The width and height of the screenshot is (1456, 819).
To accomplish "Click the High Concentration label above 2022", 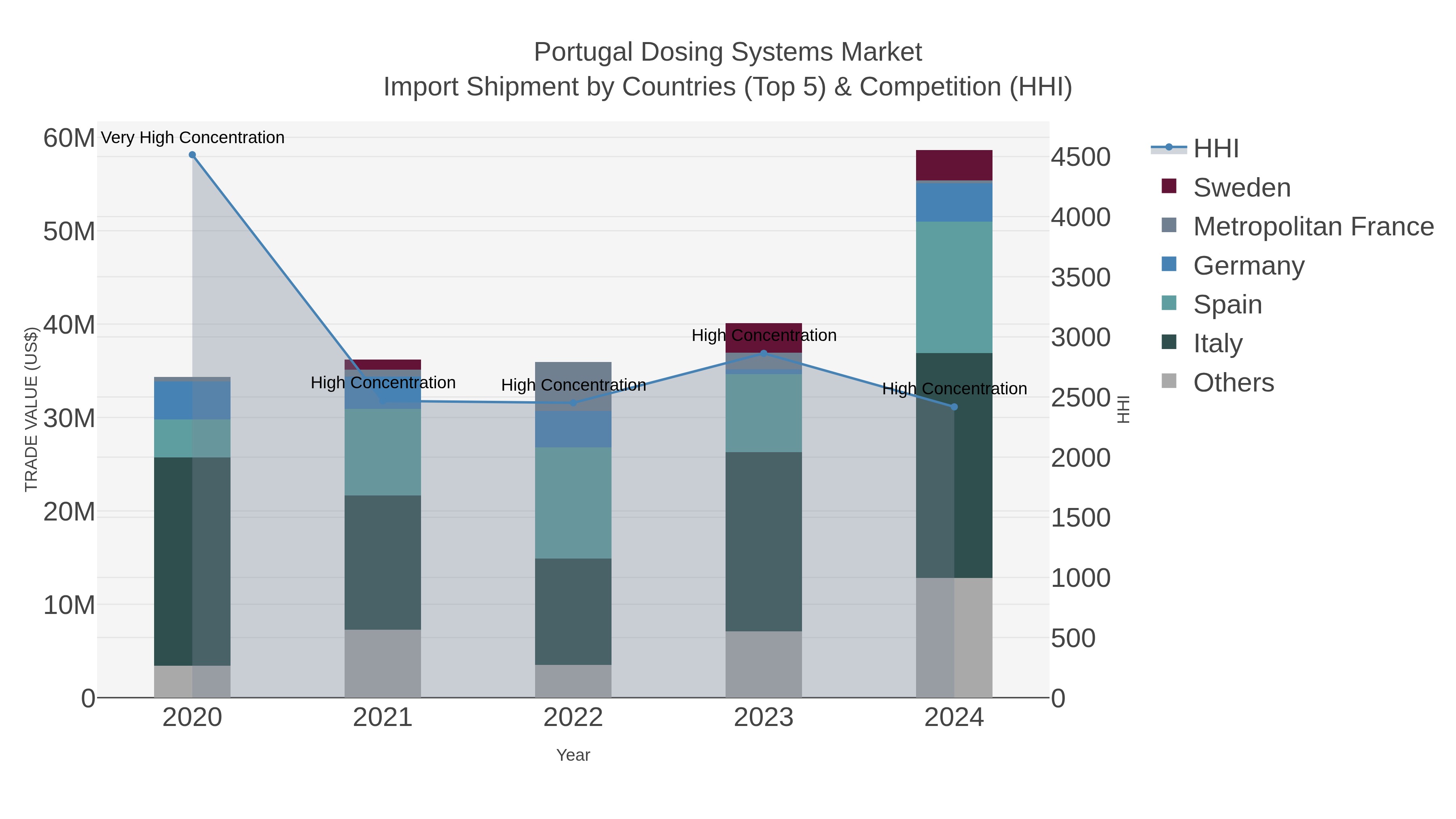I will [x=574, y=385].
